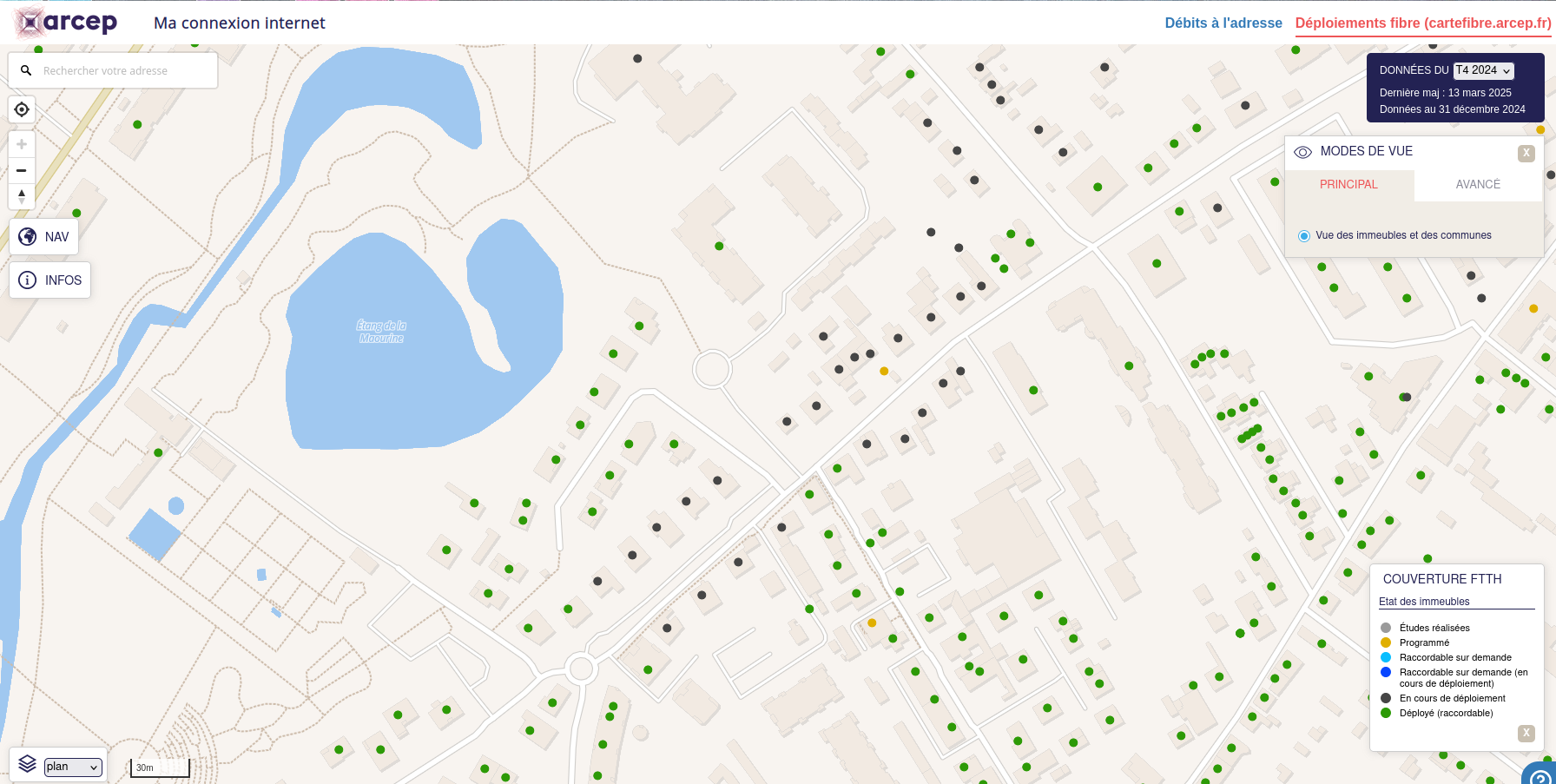Click the Arcep logo
1556x784 pixels.
[67, 23]
